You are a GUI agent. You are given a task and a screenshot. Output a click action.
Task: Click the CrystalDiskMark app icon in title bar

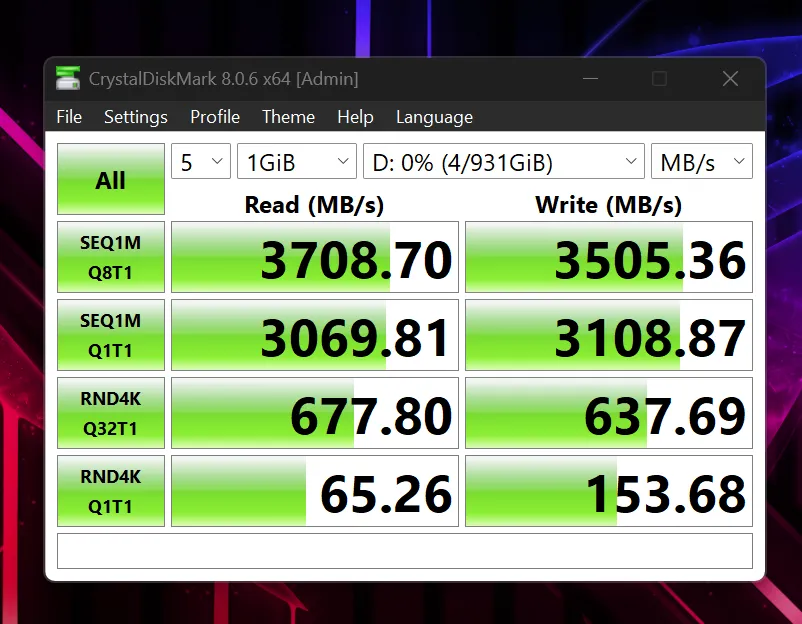click(x=68, y=78)
